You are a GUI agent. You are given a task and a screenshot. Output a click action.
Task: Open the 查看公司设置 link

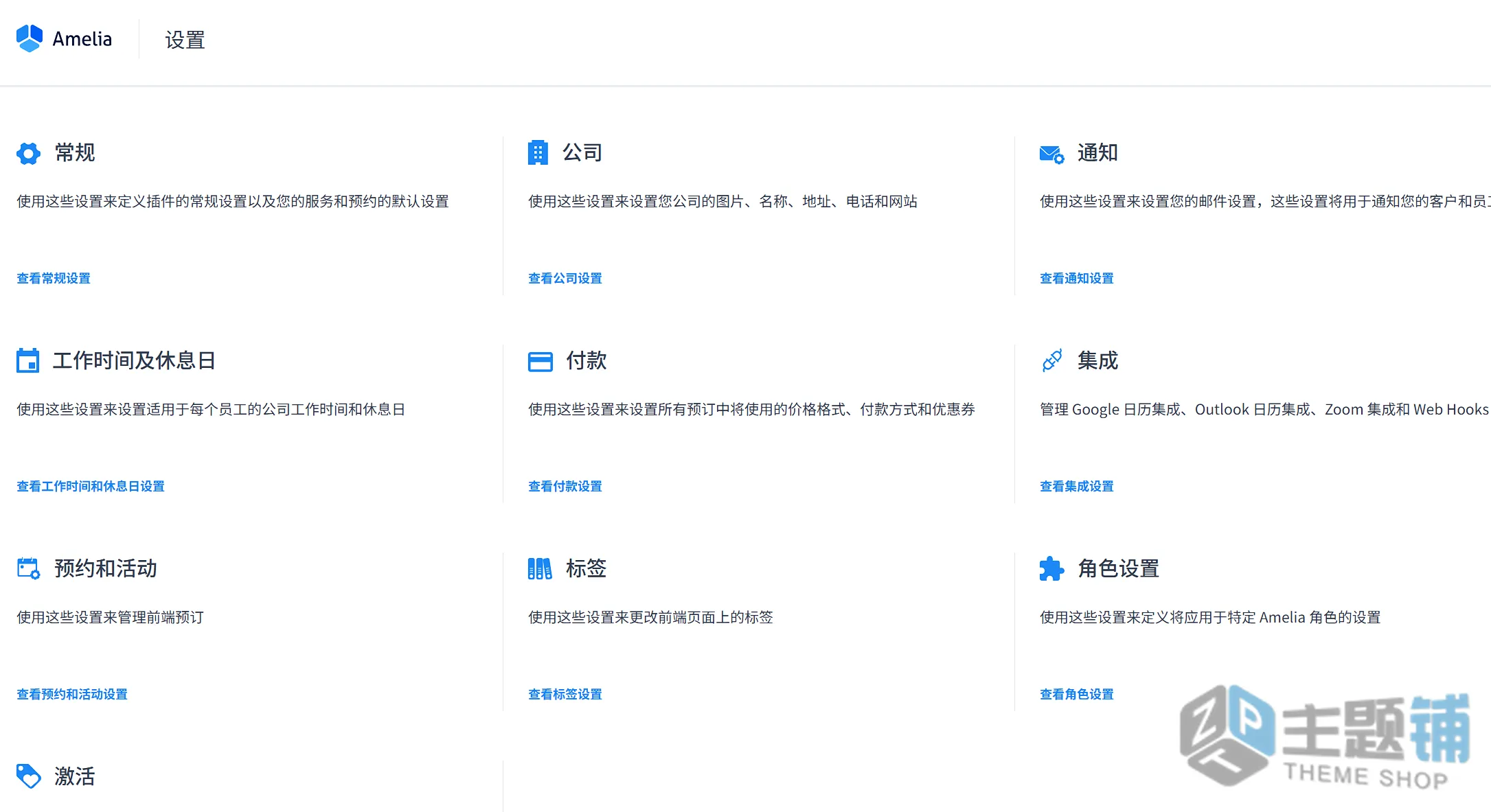[565, 278]
